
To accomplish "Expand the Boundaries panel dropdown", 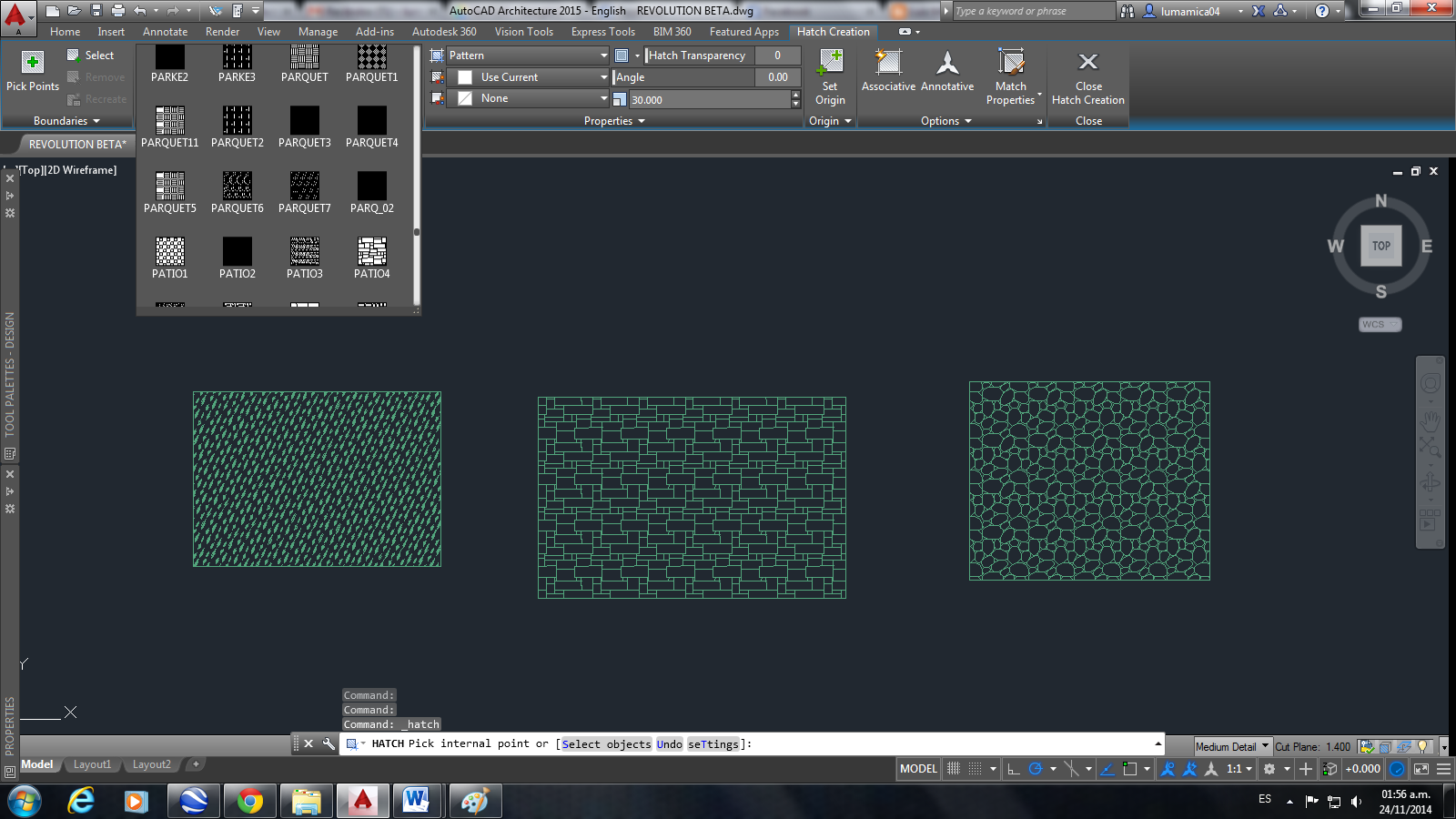I will (x=96, y=120).
